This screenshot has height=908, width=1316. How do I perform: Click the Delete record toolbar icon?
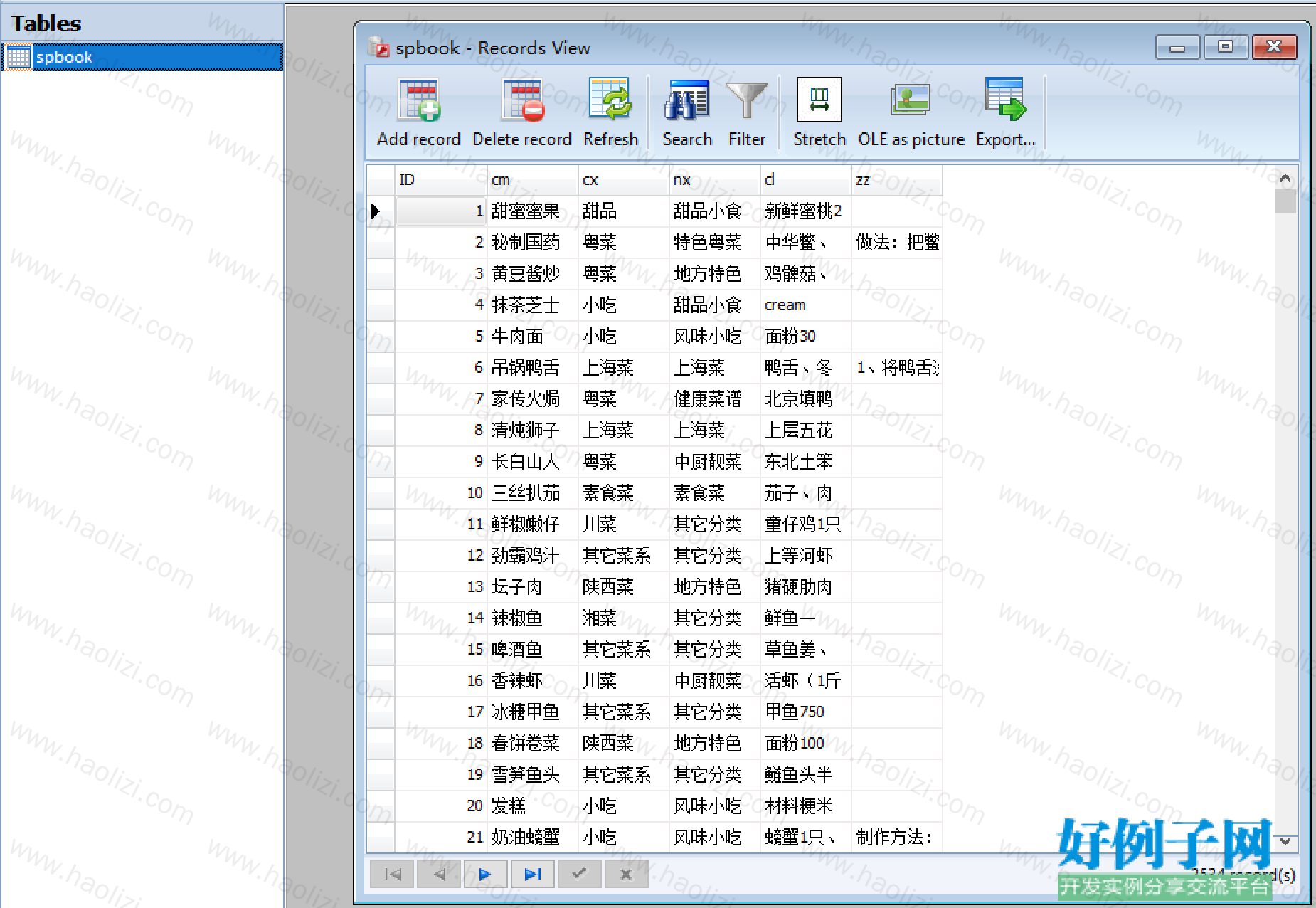tap(522, 112)
